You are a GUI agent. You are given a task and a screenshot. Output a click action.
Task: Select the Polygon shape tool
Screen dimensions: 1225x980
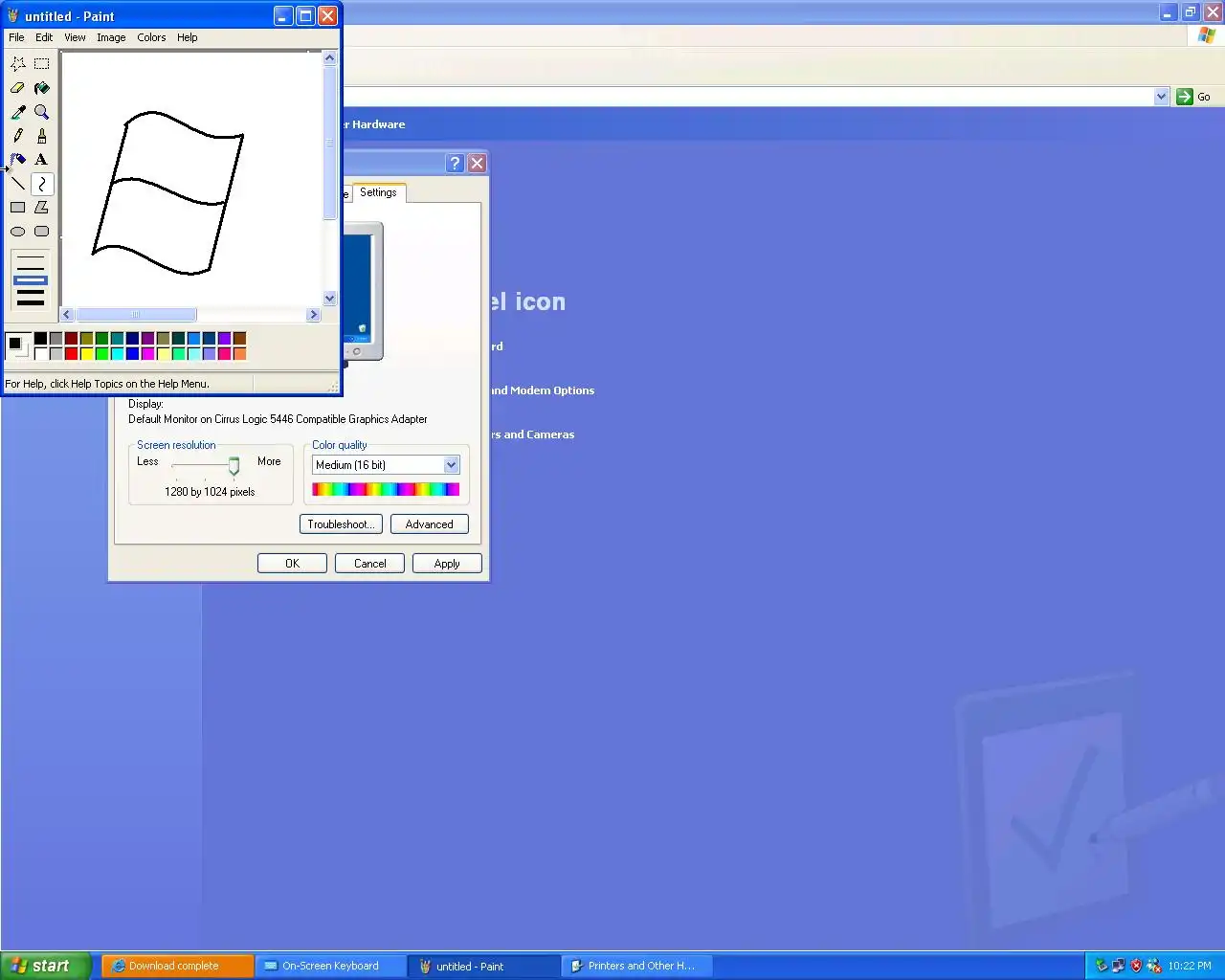pyautogui.click(x=42, y=208)
